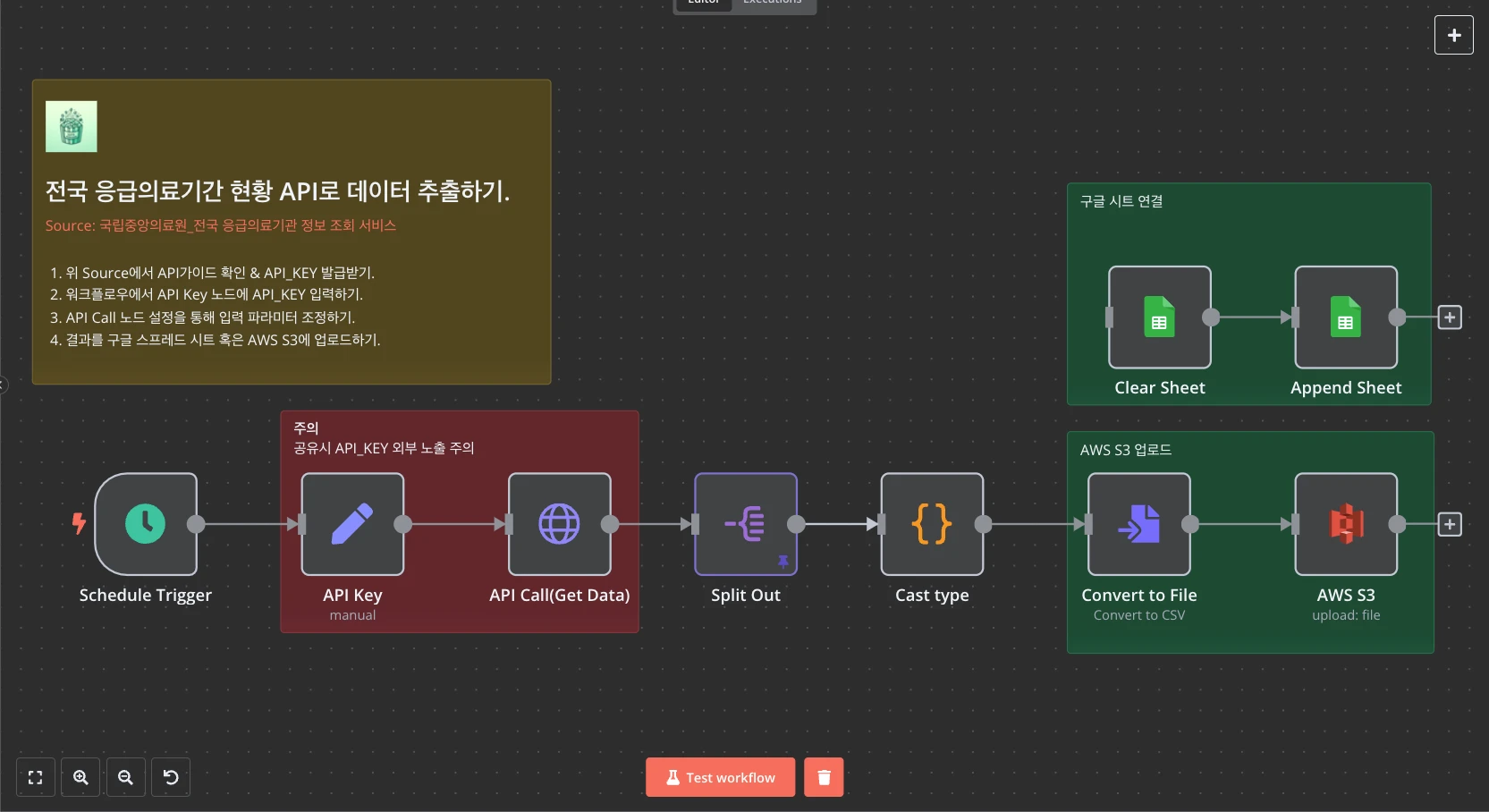Click the lightning trigger icon beside Schedule Trigger
The height and width of the screenshot is (812, 1489).
(x=79, y=523)
